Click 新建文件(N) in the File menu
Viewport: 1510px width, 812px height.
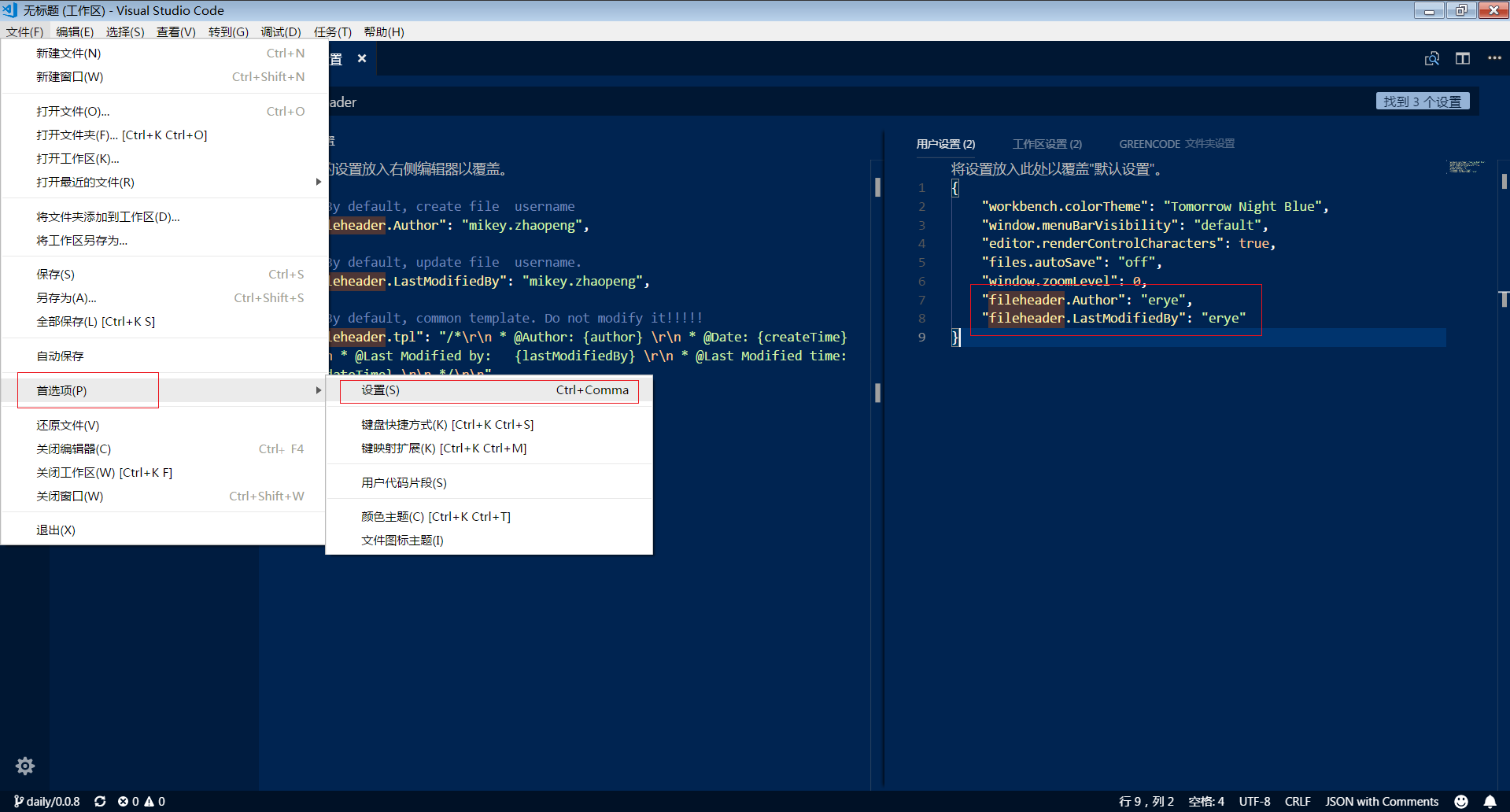point(164,53)
